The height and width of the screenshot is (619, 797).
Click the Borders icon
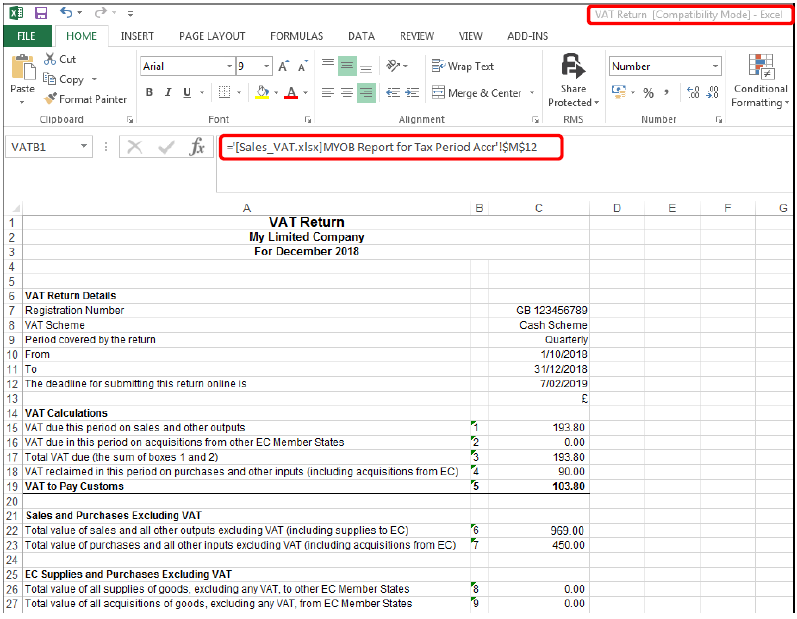[x=224, y=92]
